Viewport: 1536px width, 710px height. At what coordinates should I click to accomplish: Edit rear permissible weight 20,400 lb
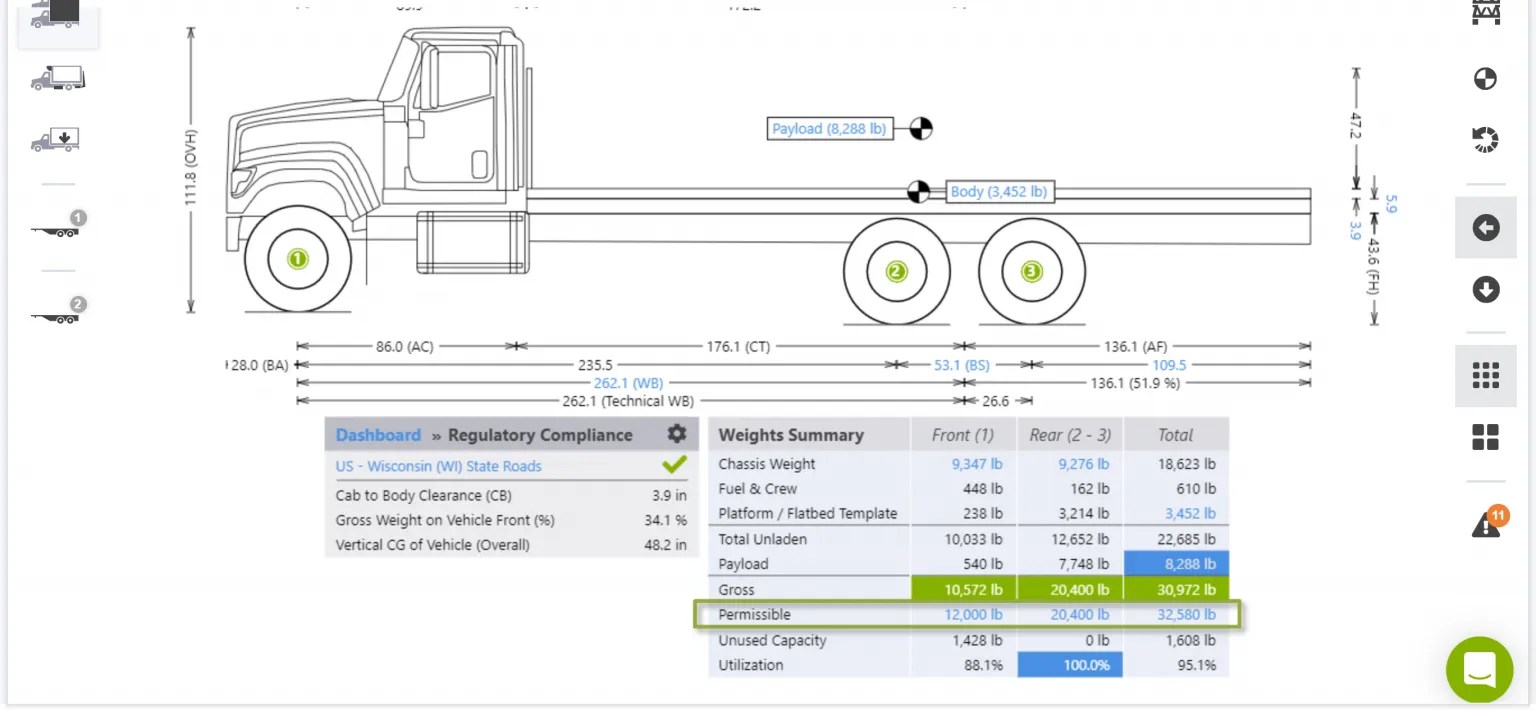pyautogui.click(x=1080, y=614)
